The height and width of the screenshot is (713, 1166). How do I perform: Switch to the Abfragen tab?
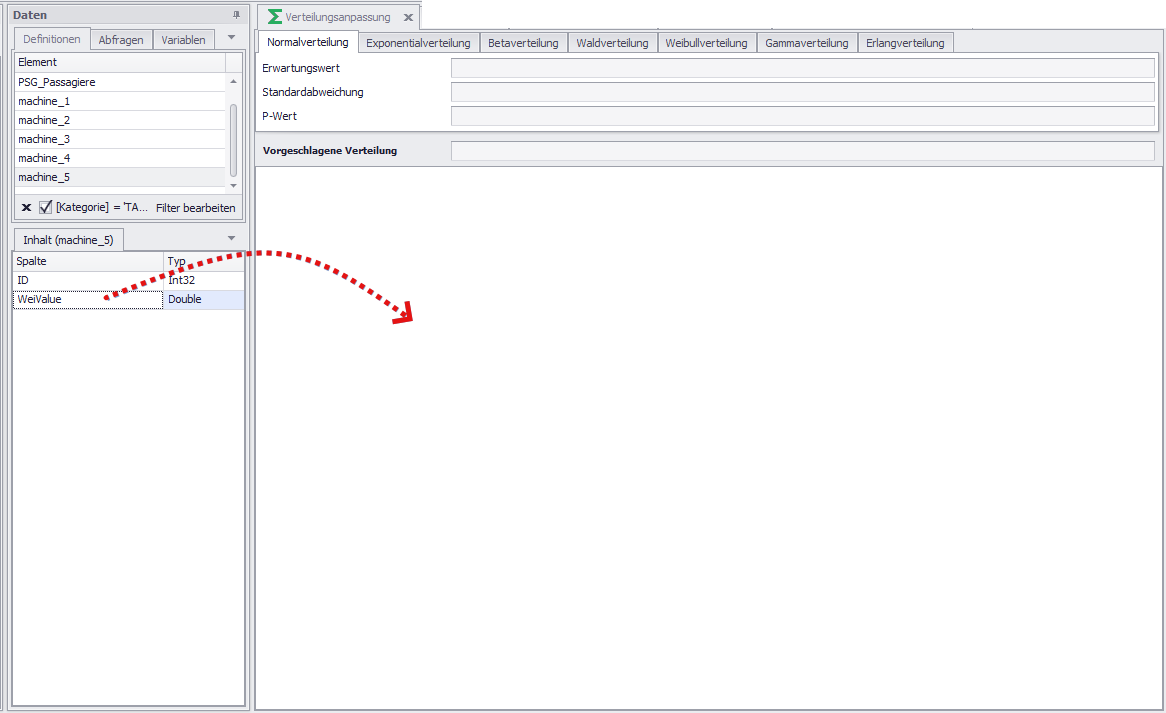[x=121, y=40]
